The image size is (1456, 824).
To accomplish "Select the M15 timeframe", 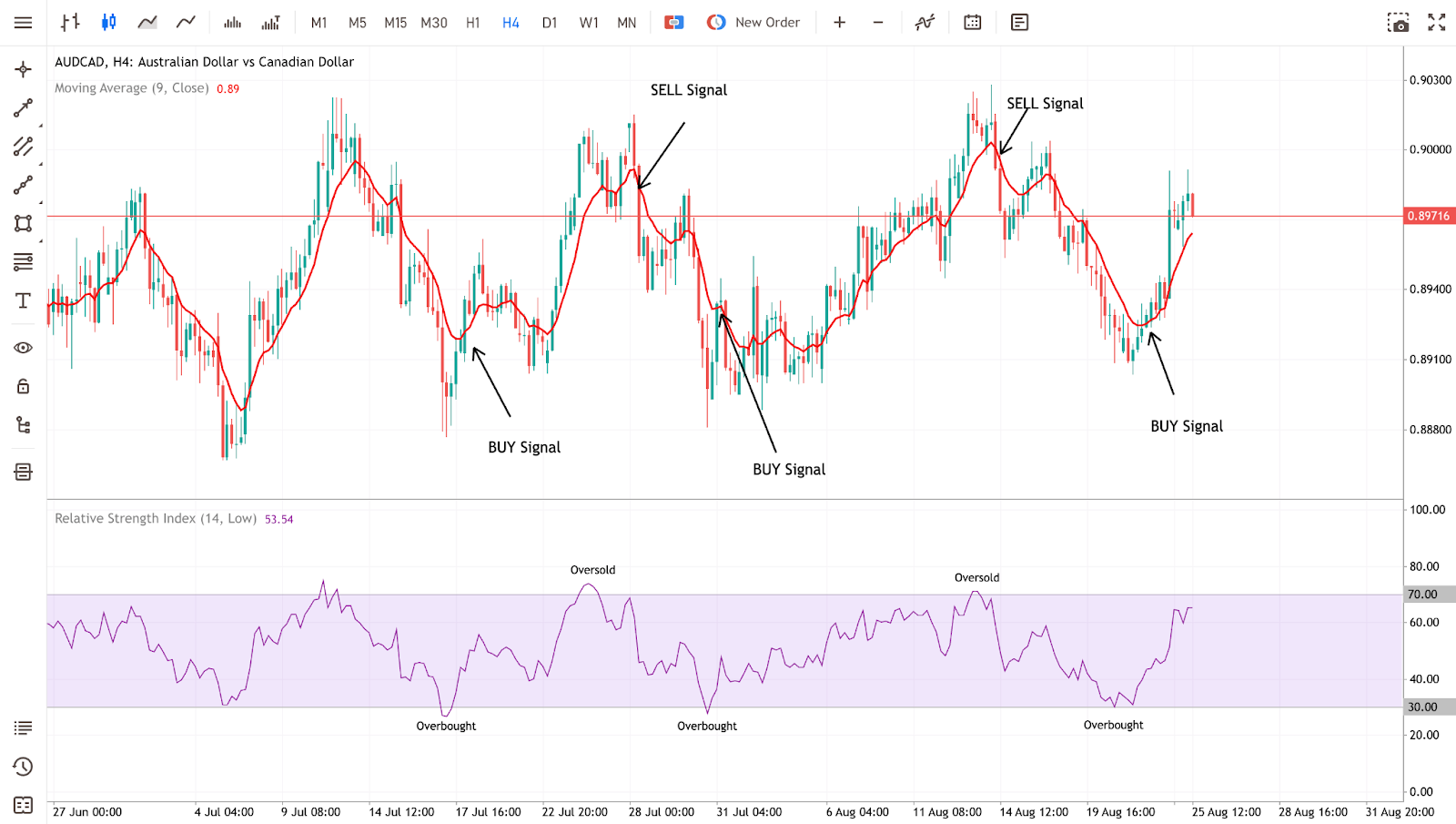I will [395, 23].
